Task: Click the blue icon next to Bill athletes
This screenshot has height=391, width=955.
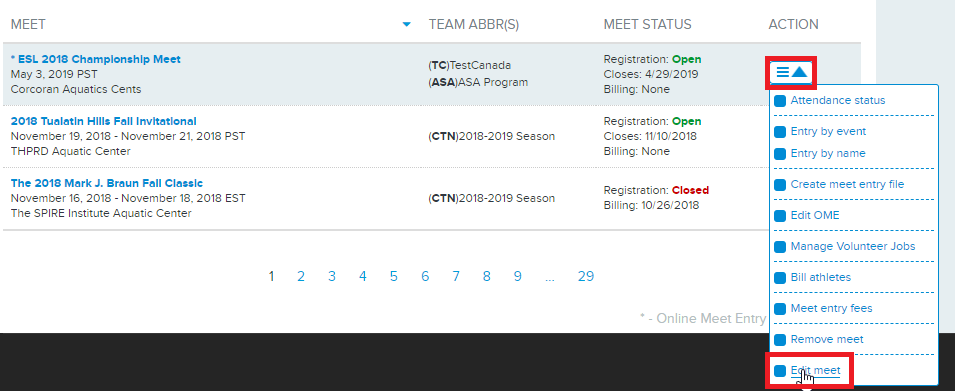Action: coord(780,278)
